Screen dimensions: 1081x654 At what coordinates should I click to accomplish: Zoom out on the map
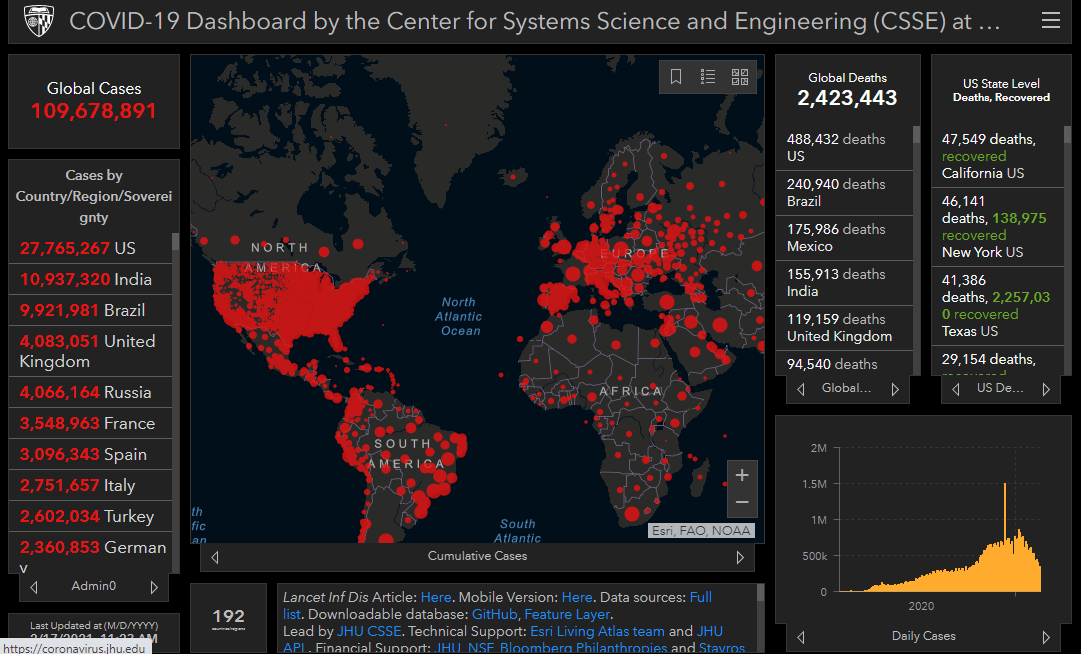[x=742, y=502]
